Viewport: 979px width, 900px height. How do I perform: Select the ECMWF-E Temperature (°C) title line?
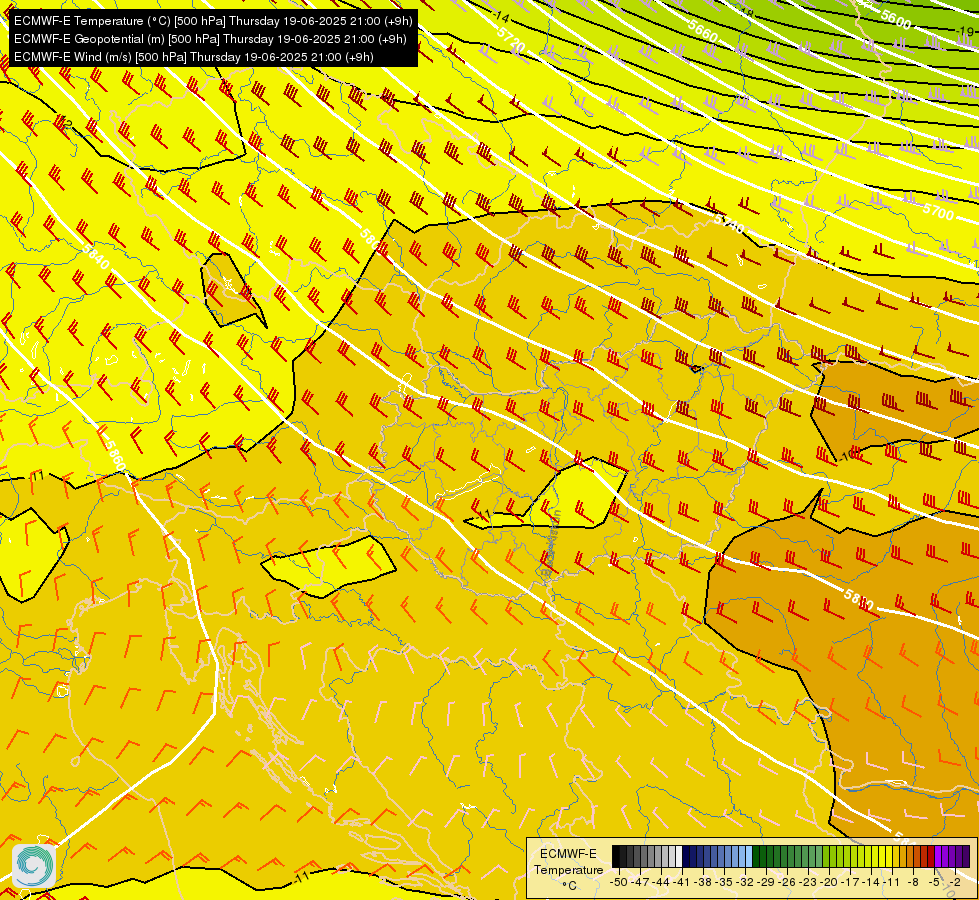click(213, 21)
